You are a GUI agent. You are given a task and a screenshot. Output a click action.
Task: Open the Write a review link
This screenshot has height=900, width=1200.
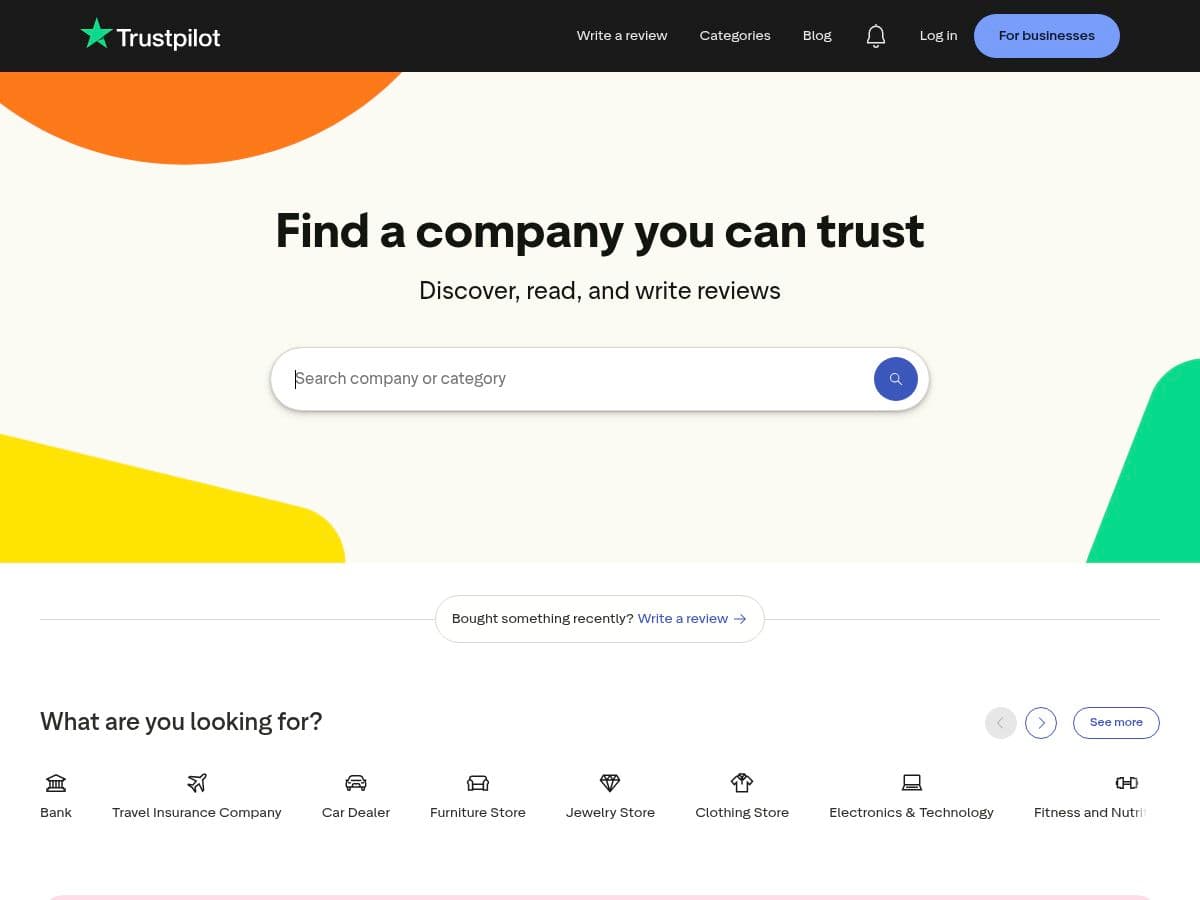click(x=621, y=35)
